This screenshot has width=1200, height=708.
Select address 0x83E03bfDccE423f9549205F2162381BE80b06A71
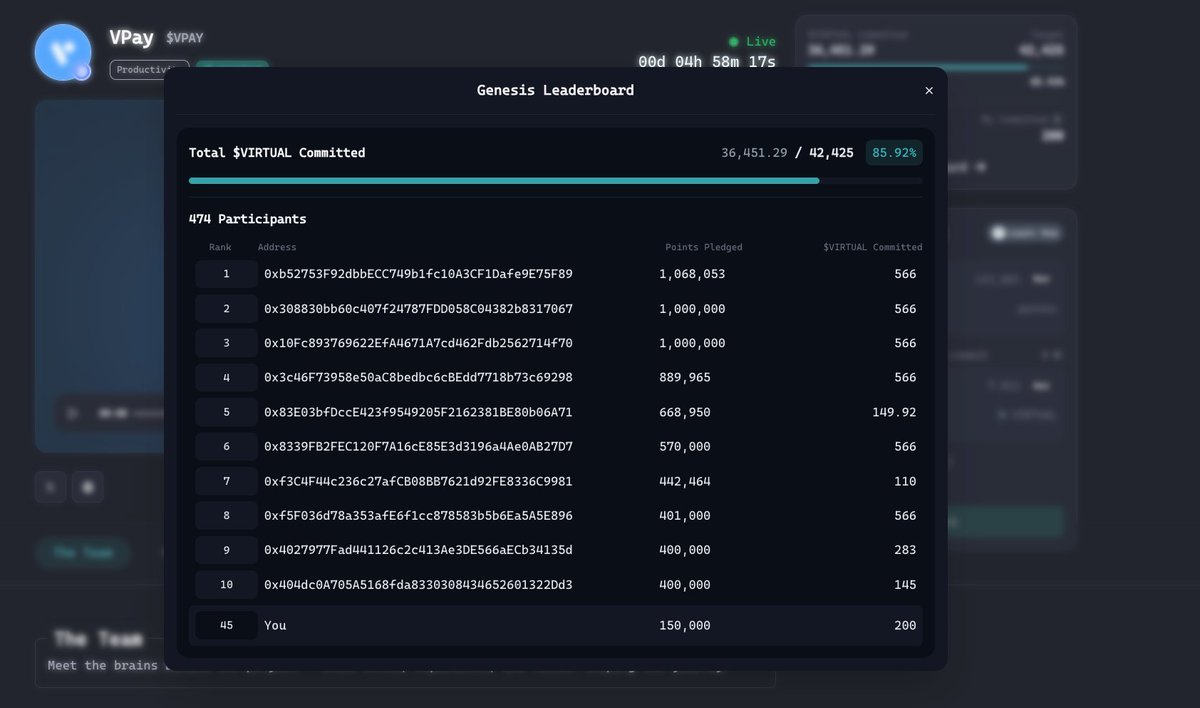pyautogui.click(x=418, y=412)
